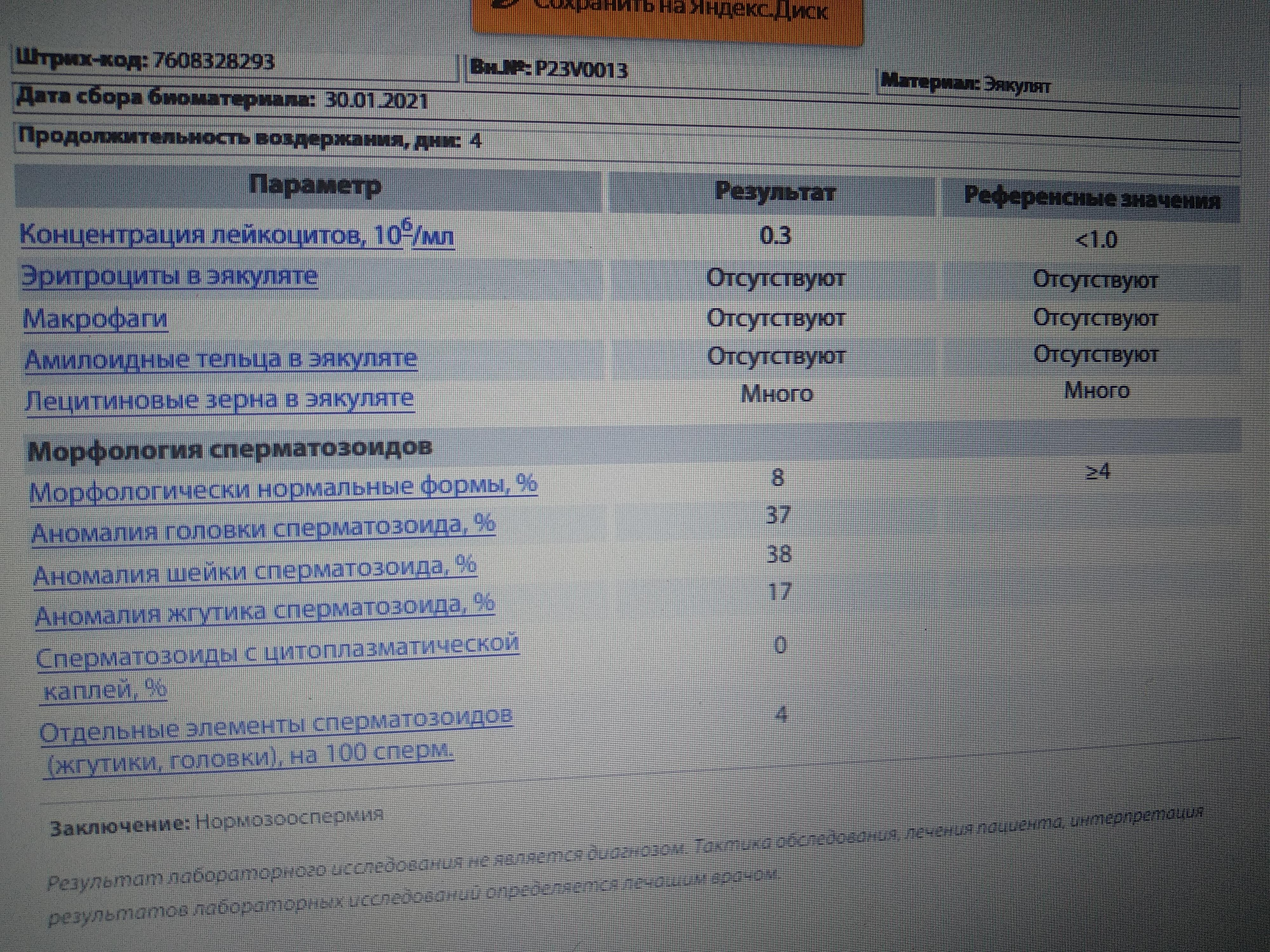The image size is (1270, 952).
Task: Select internal number P23V0013
Action: (x=581, y=69)
